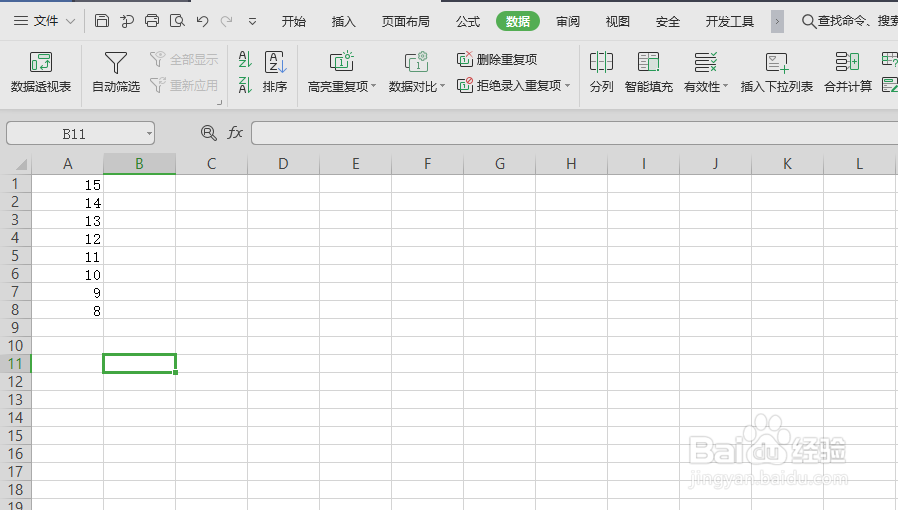The height and width of the screenshot is (510, 898).
Task: Select column B header
Action: pyautogui.click(x=139, y=164)
